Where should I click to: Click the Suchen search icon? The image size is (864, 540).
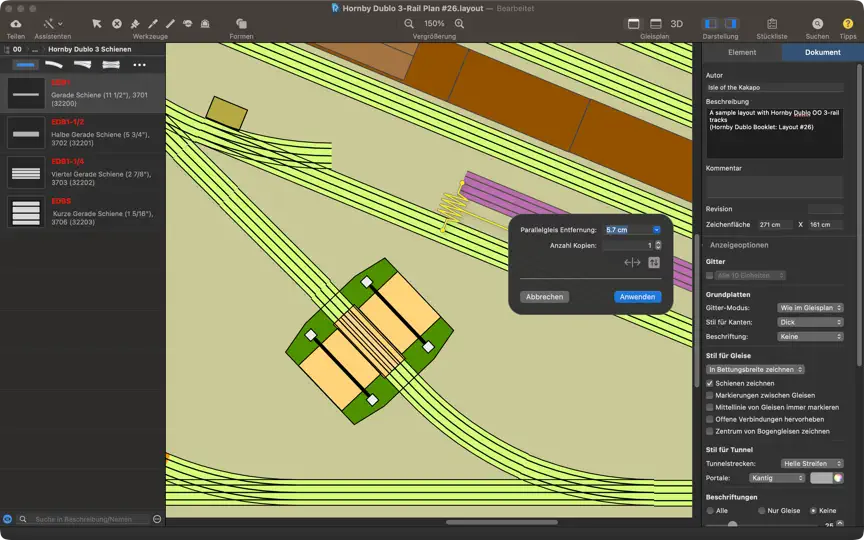817,24
